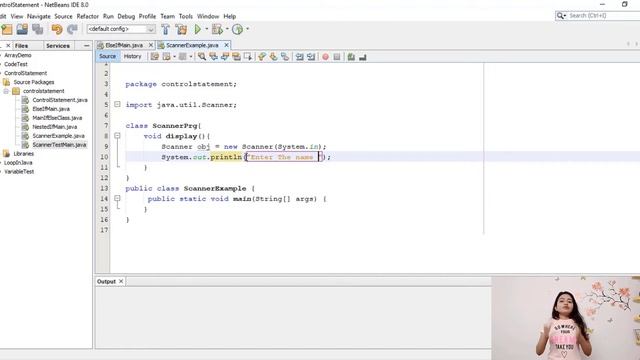Go to Next Bookmark
Image resolution: width=640 pixels, height=360 pixels.
[273, 57]
